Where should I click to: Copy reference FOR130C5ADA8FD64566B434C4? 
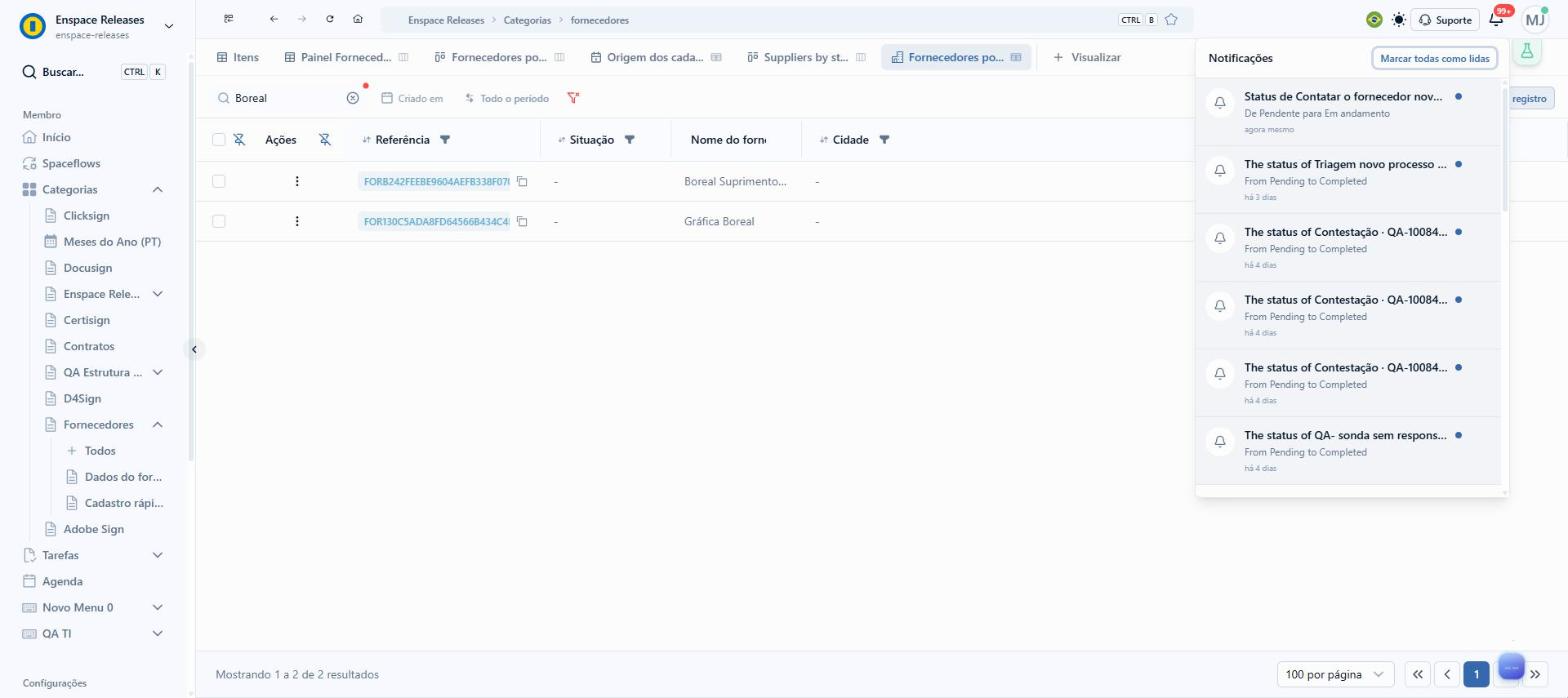coord(522,221)
